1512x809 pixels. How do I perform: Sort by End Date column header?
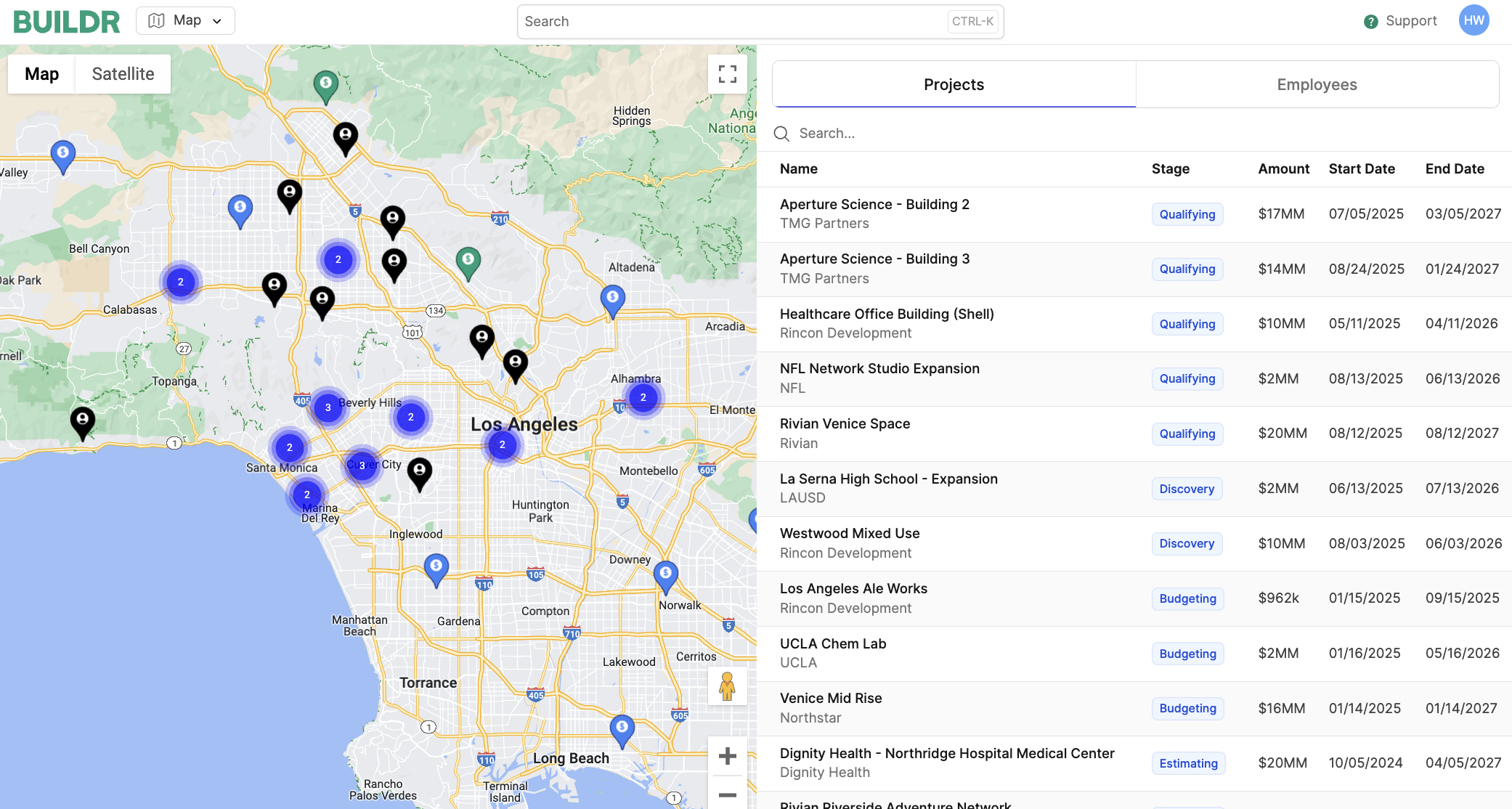pyautogui.click(x=1455, y=168)
